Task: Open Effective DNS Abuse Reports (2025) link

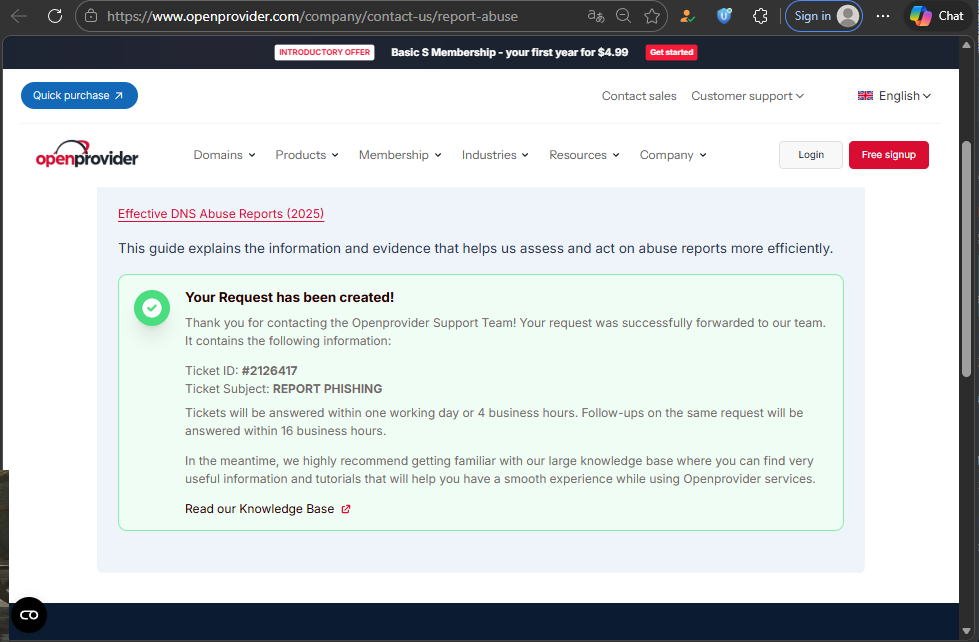Action: (x=221, y=214)
